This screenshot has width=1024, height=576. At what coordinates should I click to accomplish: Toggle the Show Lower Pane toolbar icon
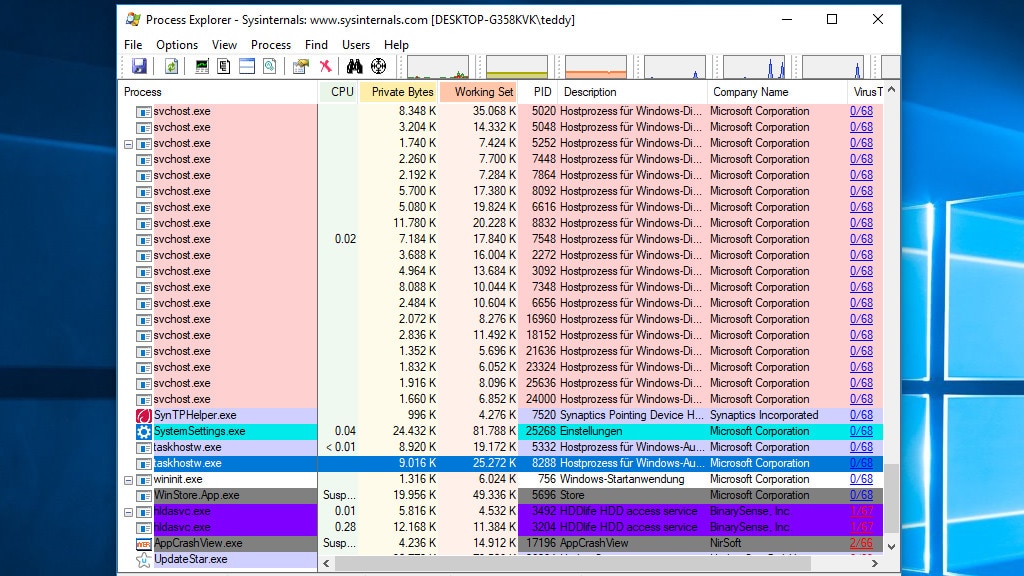tap(247, 66)
